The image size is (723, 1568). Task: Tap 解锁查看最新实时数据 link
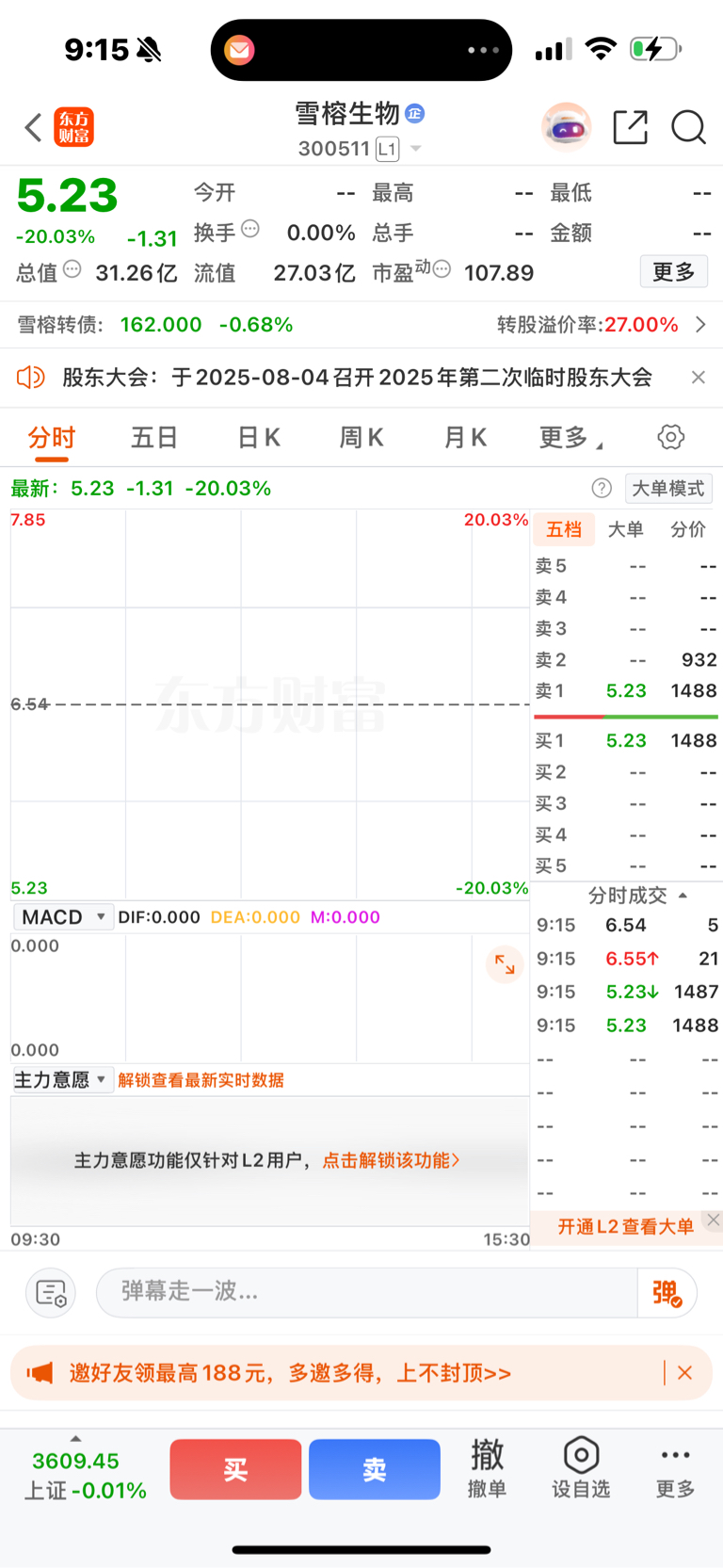click(201, 1080)
